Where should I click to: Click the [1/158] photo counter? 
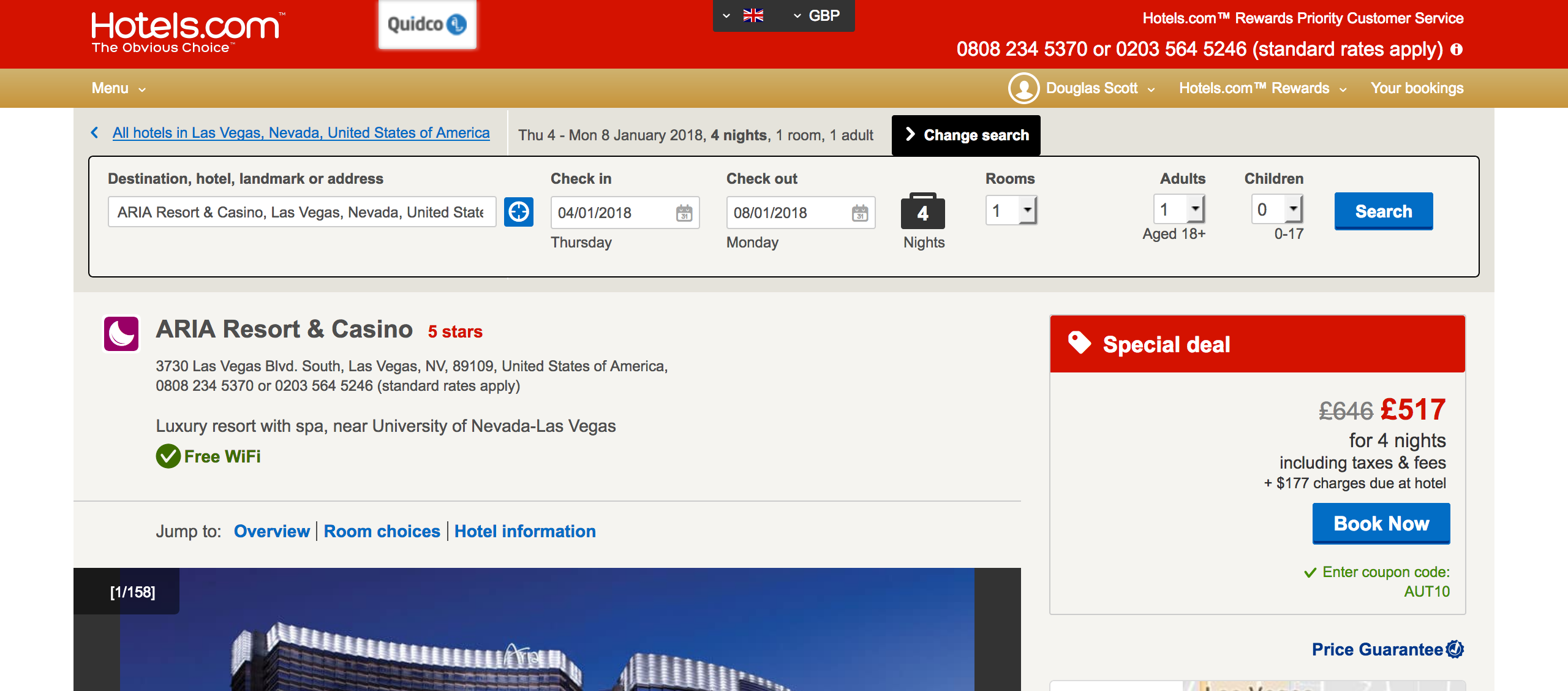point(132,592)
